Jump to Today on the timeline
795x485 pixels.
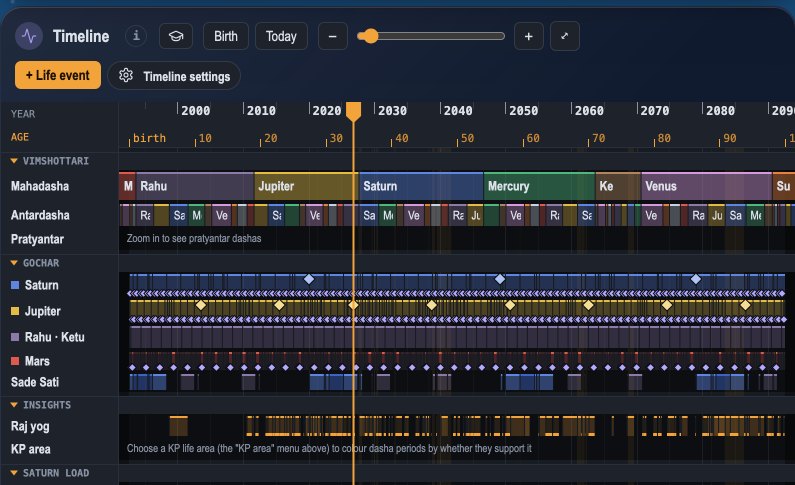[281, 36]
